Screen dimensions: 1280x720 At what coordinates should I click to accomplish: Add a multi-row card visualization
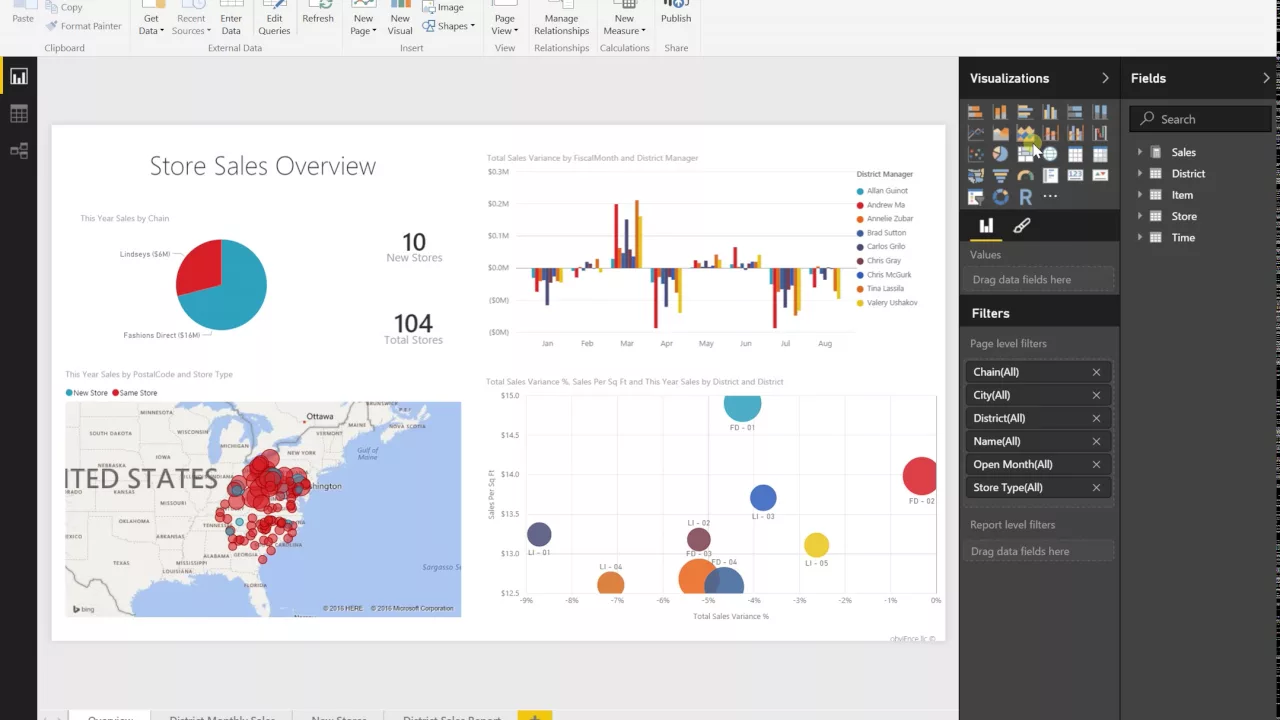coord(1050,176)
